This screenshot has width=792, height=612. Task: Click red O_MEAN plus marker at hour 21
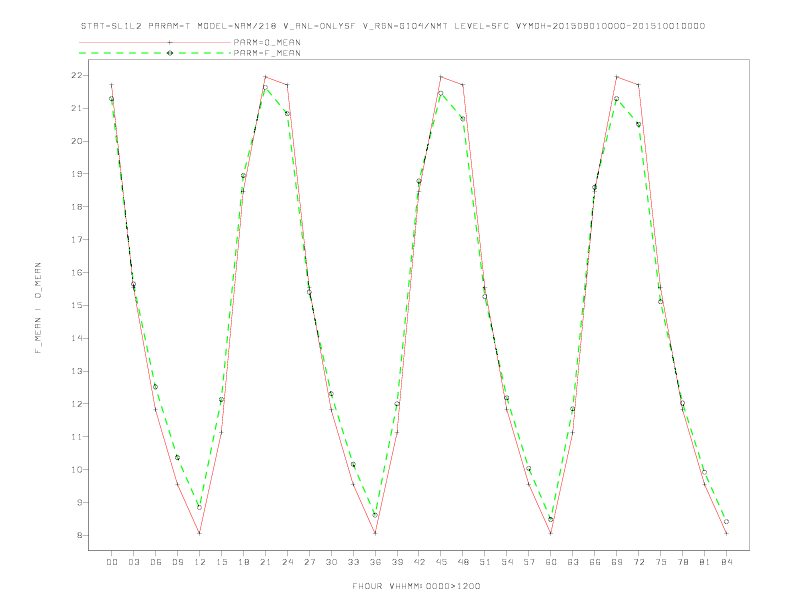265,77
